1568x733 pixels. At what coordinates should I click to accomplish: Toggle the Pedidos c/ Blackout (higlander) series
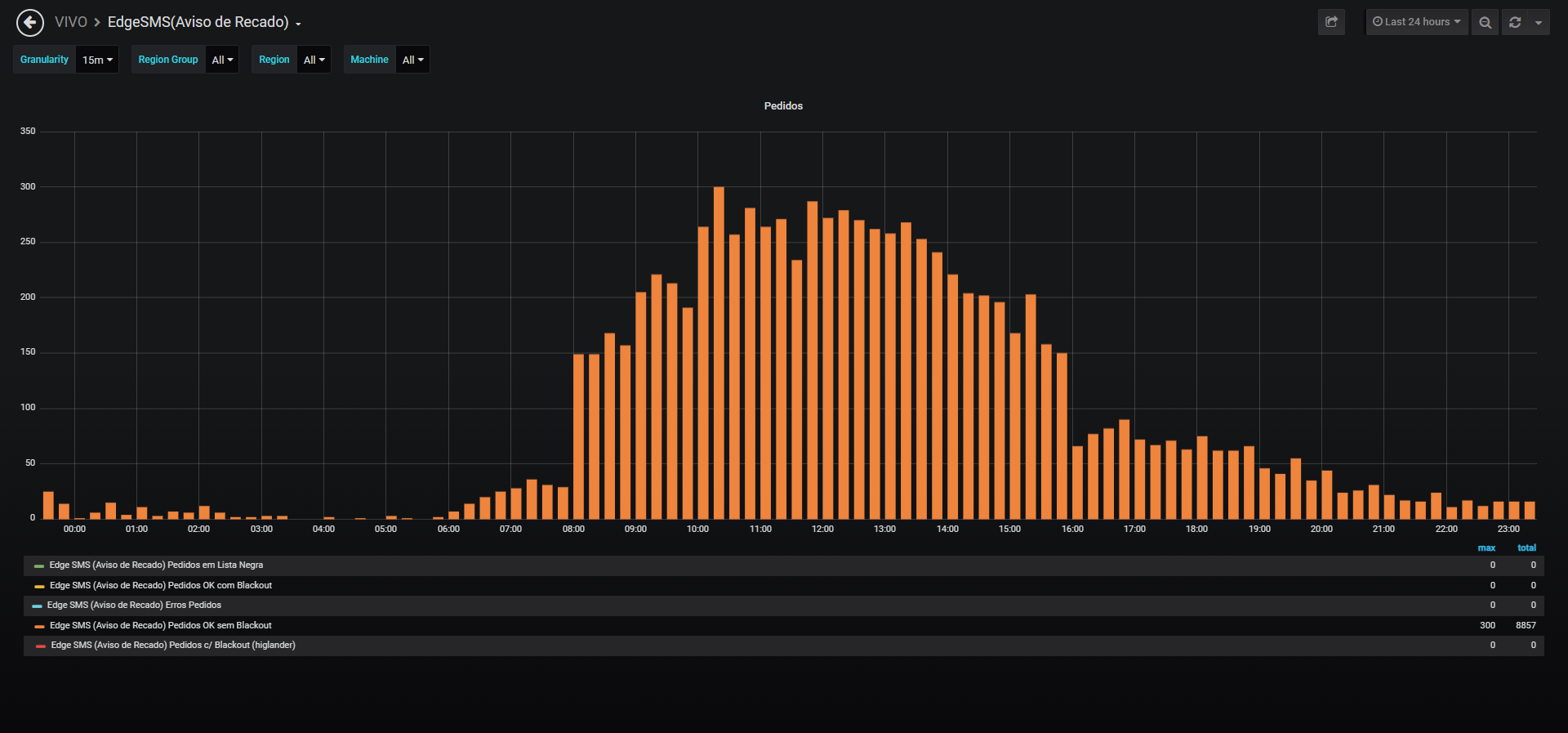(173, 645)
